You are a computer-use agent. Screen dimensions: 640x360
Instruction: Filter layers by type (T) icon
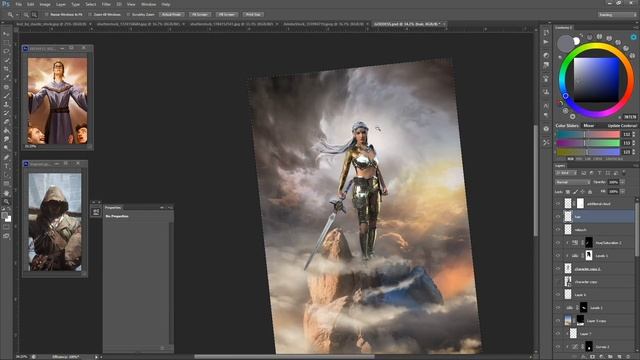point(599,173)
